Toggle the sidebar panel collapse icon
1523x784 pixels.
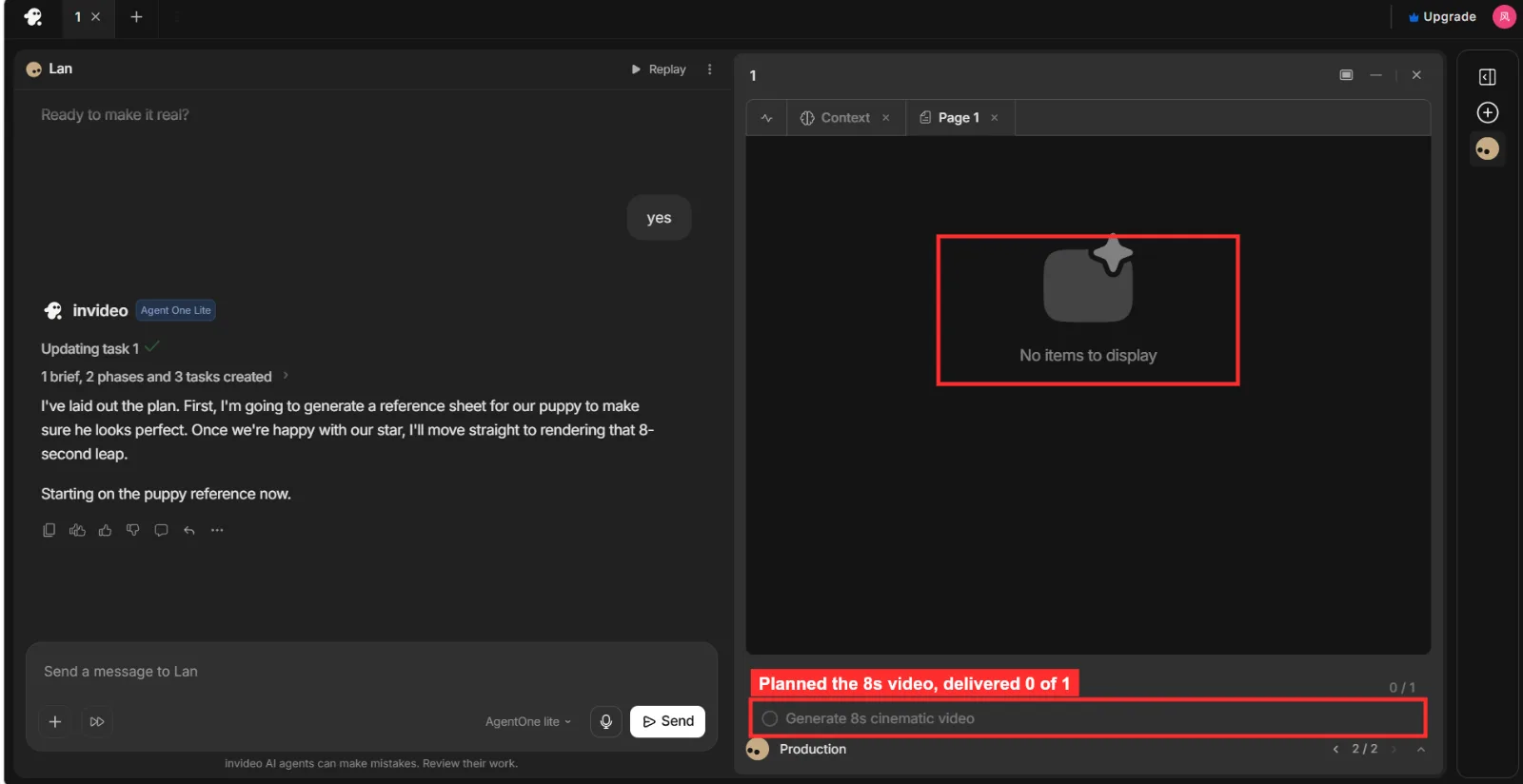point(1487,77)
